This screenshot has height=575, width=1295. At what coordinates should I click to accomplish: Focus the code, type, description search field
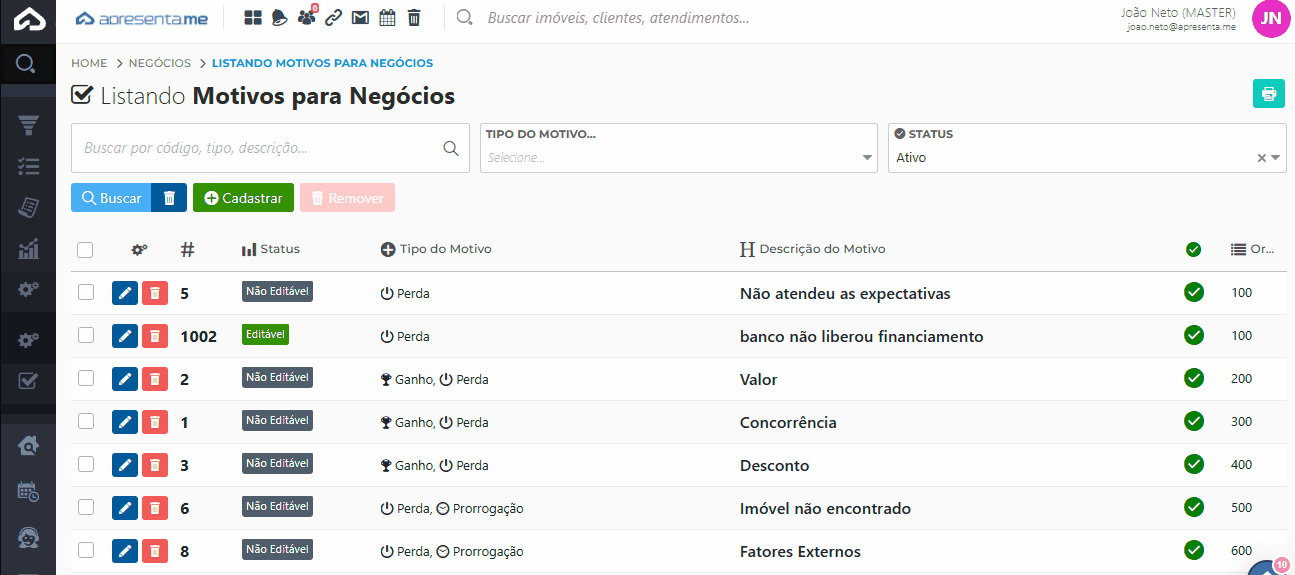pyautogui.click(x=260, y=148)
